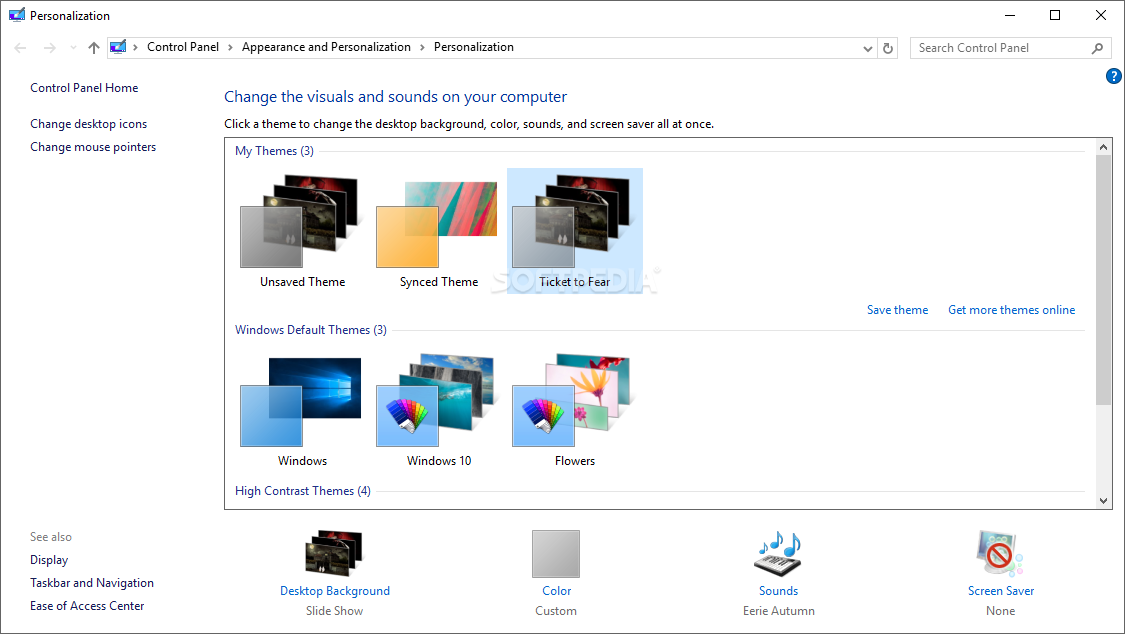Viewport: 1125px width, 634px height.
Task: Click the Screen Saver link text
Action: pyautogui.click(x=1001, y=591)
